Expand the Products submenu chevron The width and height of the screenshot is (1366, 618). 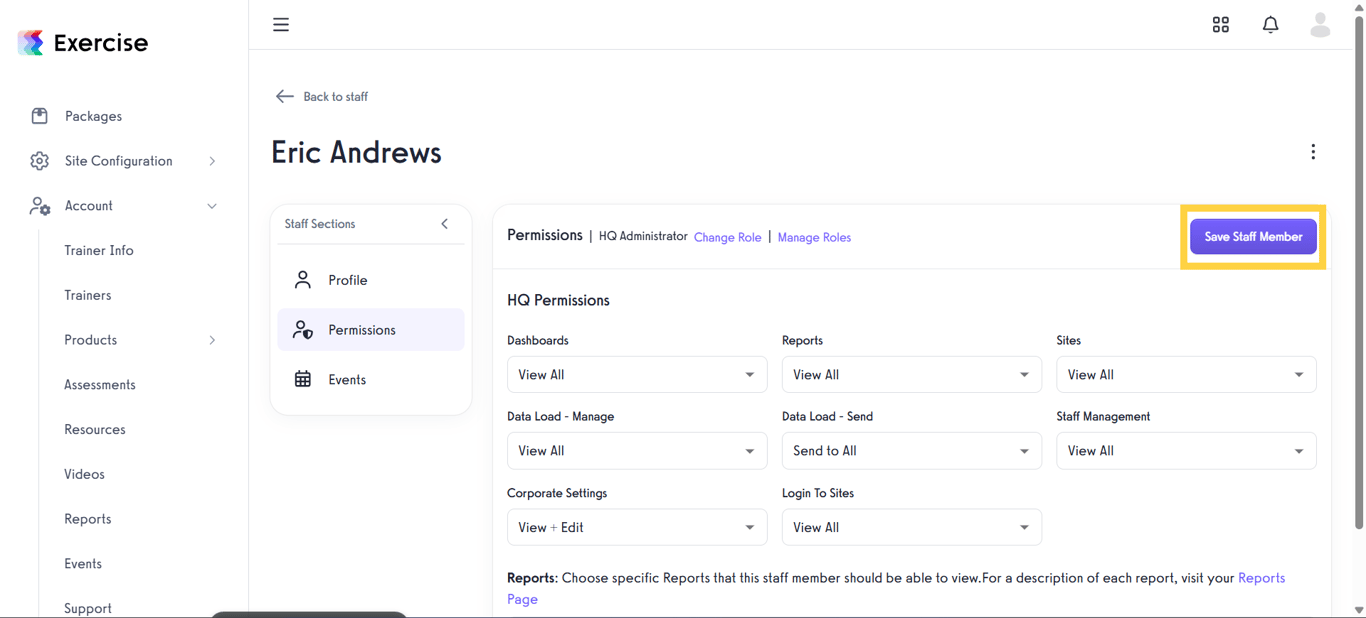[212, 340]
